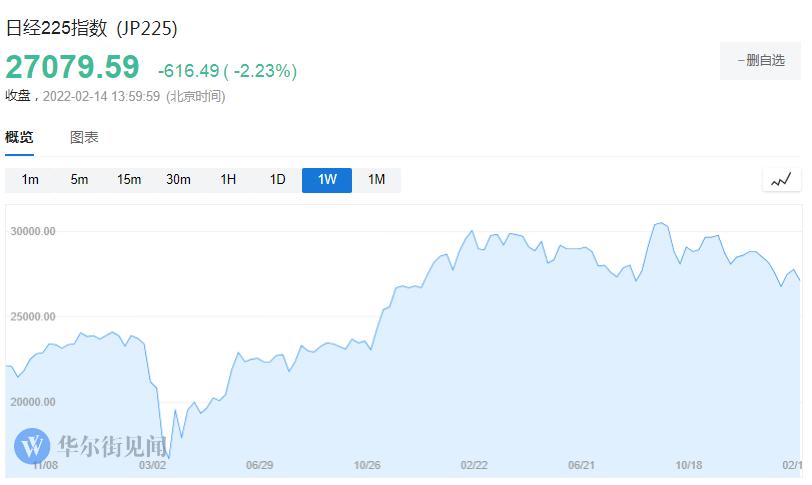This screenshot has width=812, height=485.
Task: Click the 02/22 date marker on x-axis
Action: click(474, 465)
